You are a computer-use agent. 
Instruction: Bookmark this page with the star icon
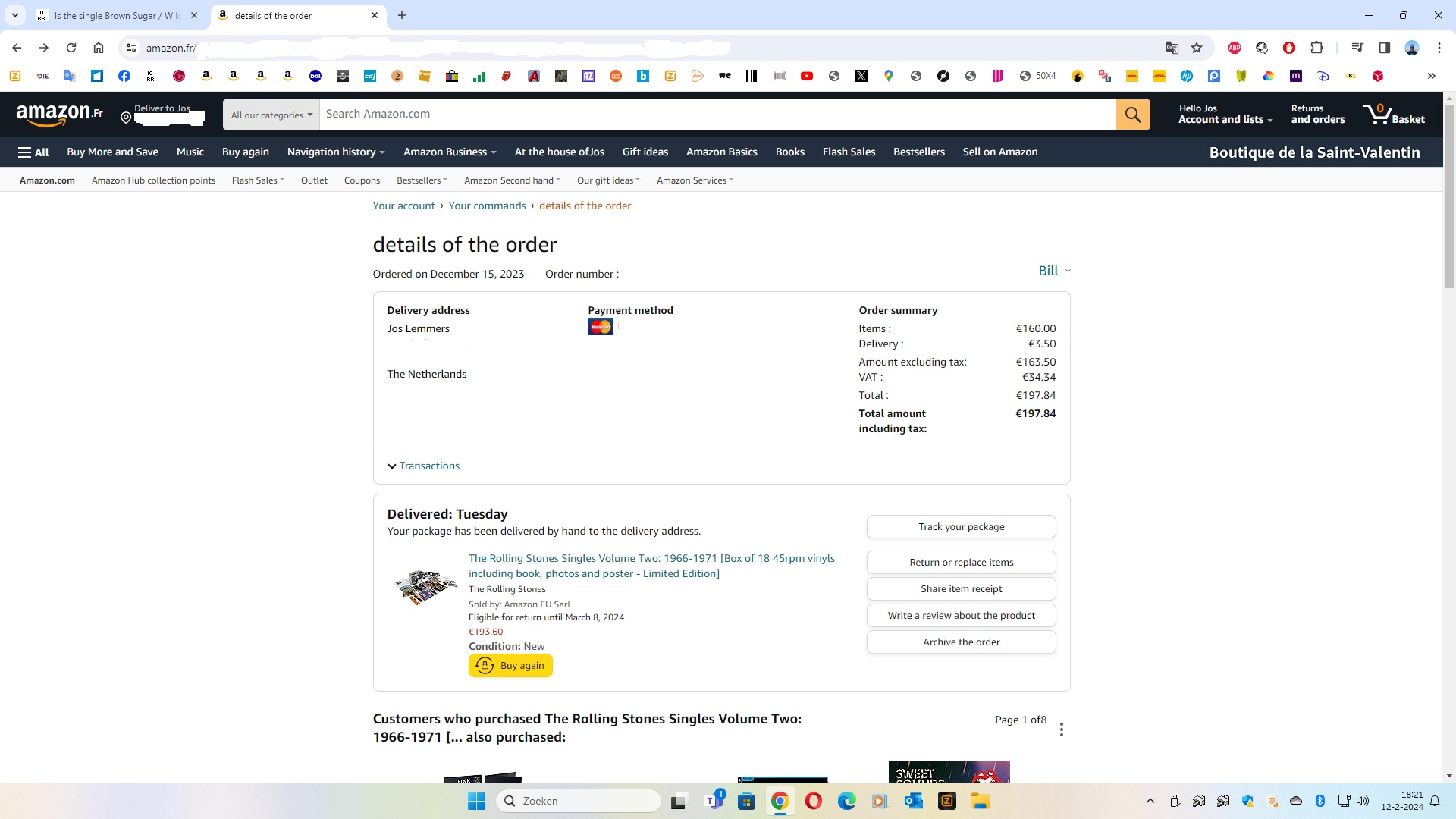point(1197,48)
